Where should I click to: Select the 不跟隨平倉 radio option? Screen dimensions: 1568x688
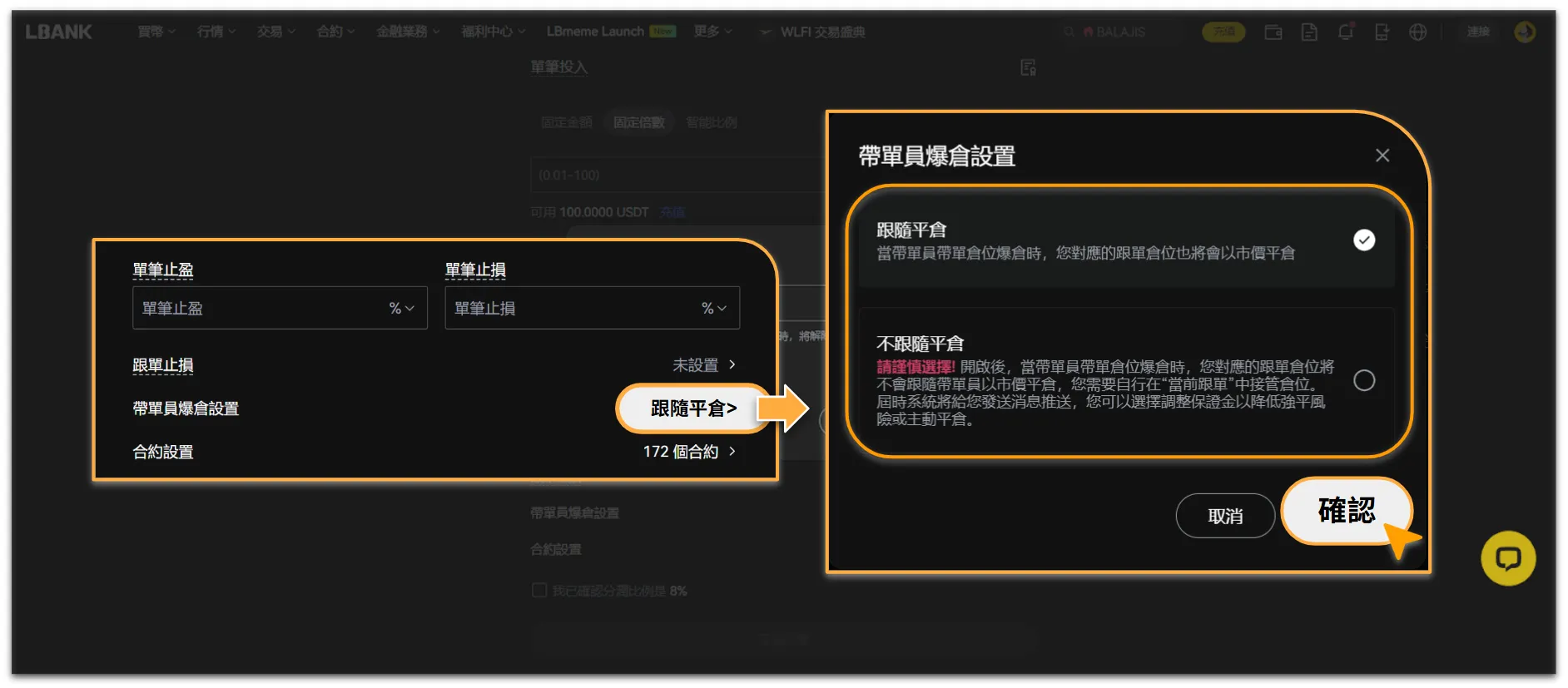1364,381
